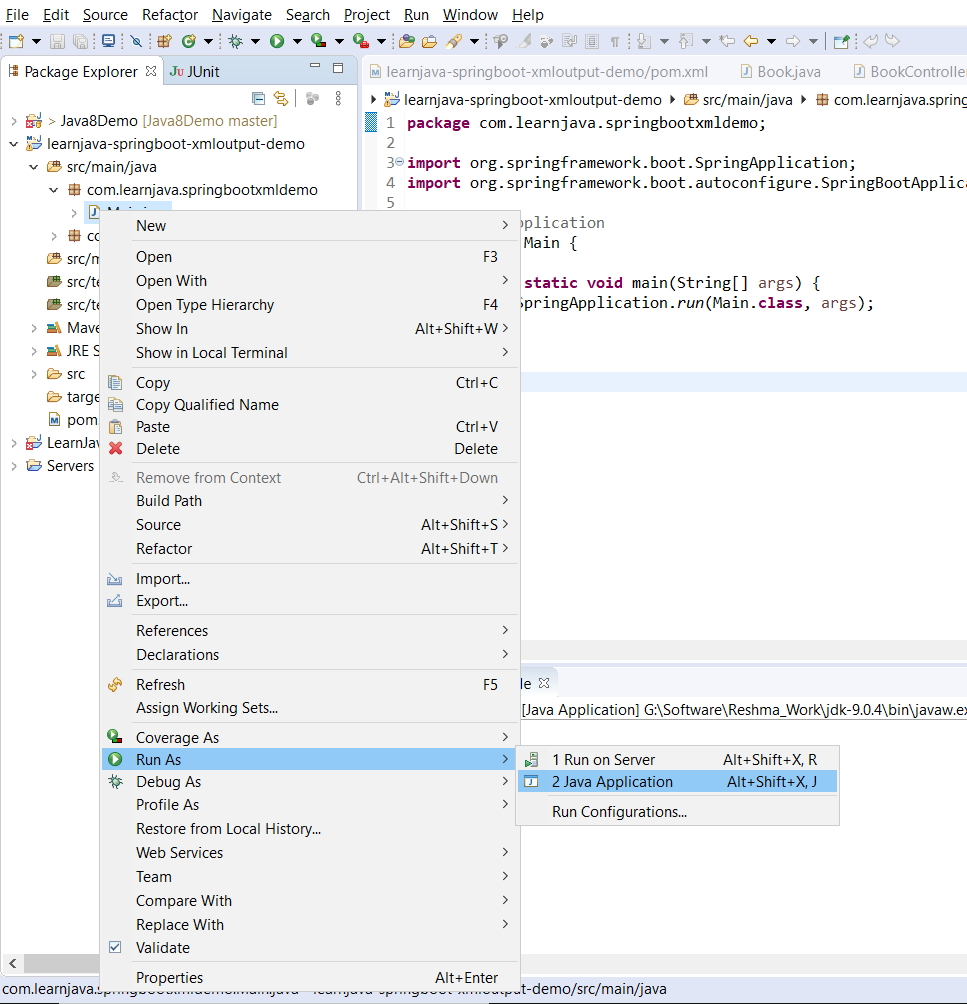
Task: Click the Save icon in toolbar
Action: tap(57, 41)
